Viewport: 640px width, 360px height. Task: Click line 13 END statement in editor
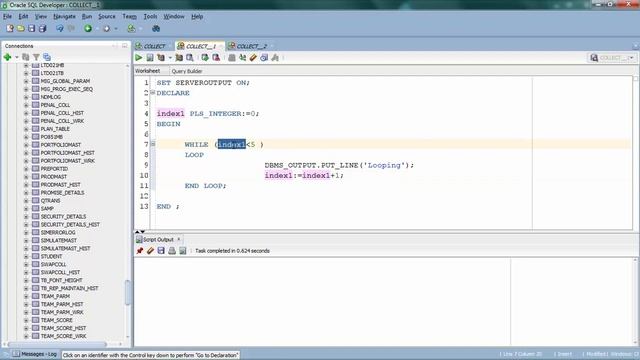click(168, 207)
